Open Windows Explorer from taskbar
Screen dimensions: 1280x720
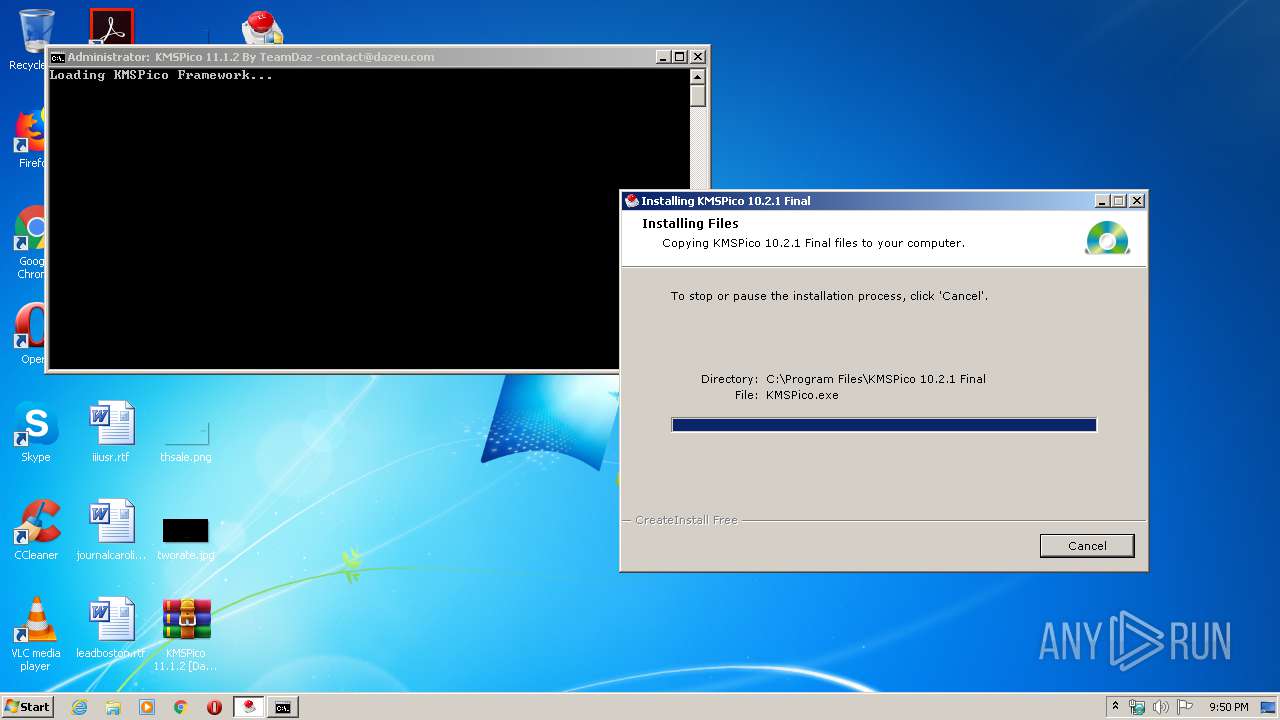pyautogui.click(x=113, y=707)
